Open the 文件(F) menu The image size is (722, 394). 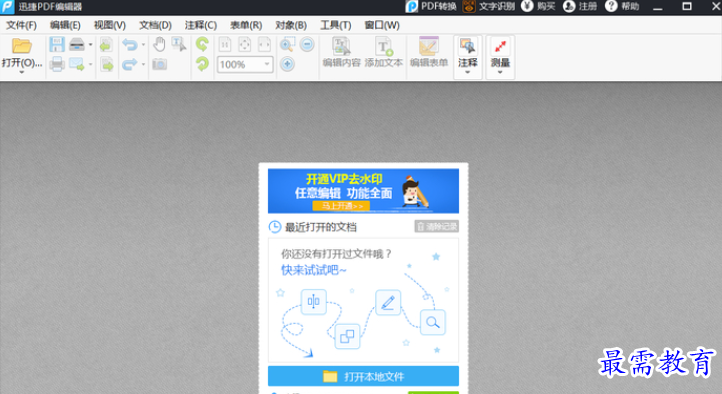pyautogui.click(x=21, y=25)
